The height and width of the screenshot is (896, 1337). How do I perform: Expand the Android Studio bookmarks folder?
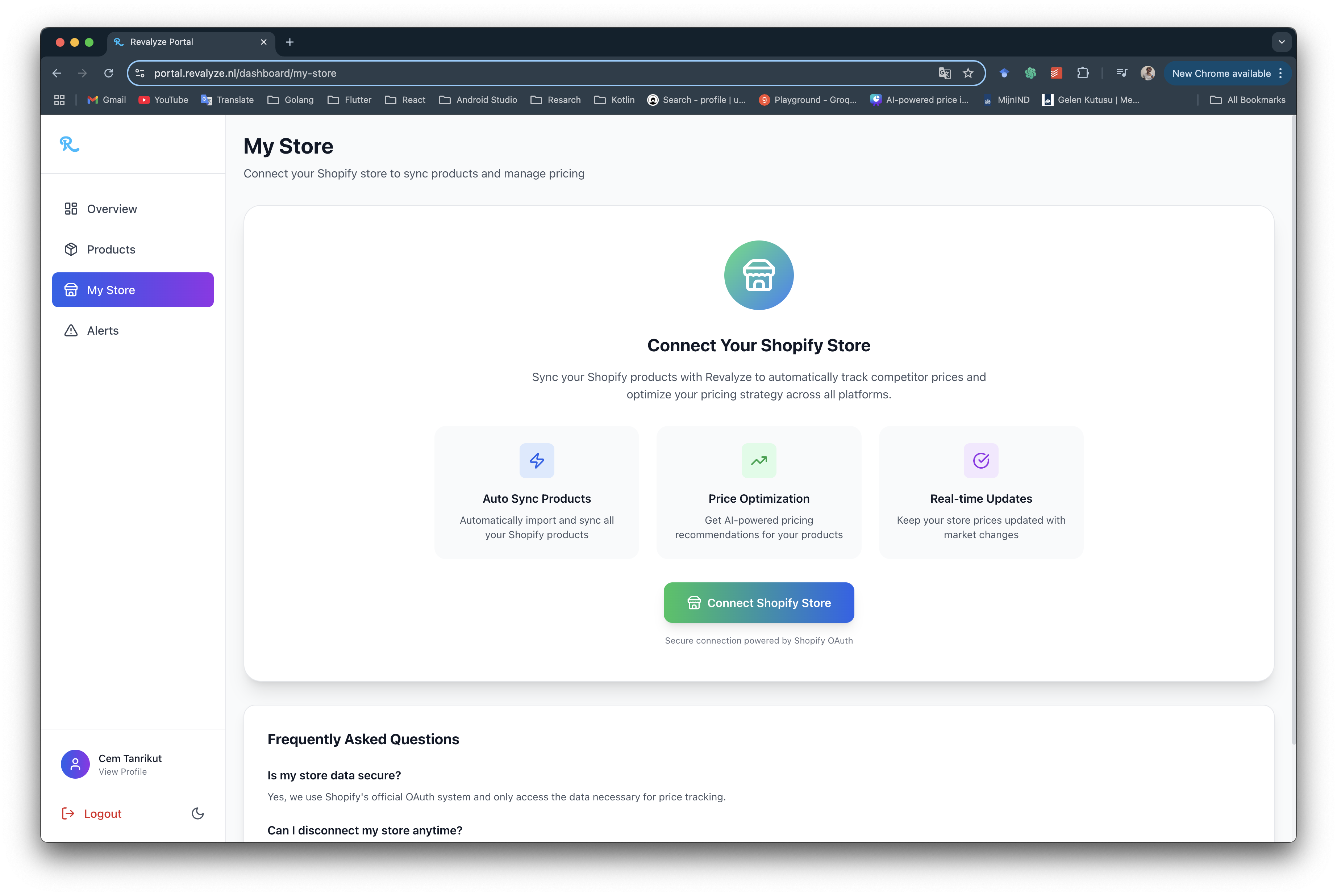478,100
